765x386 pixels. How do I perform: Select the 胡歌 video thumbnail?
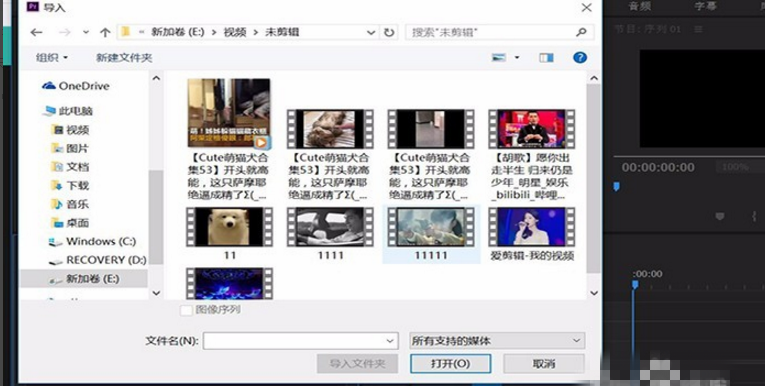[x=532, y=129]
